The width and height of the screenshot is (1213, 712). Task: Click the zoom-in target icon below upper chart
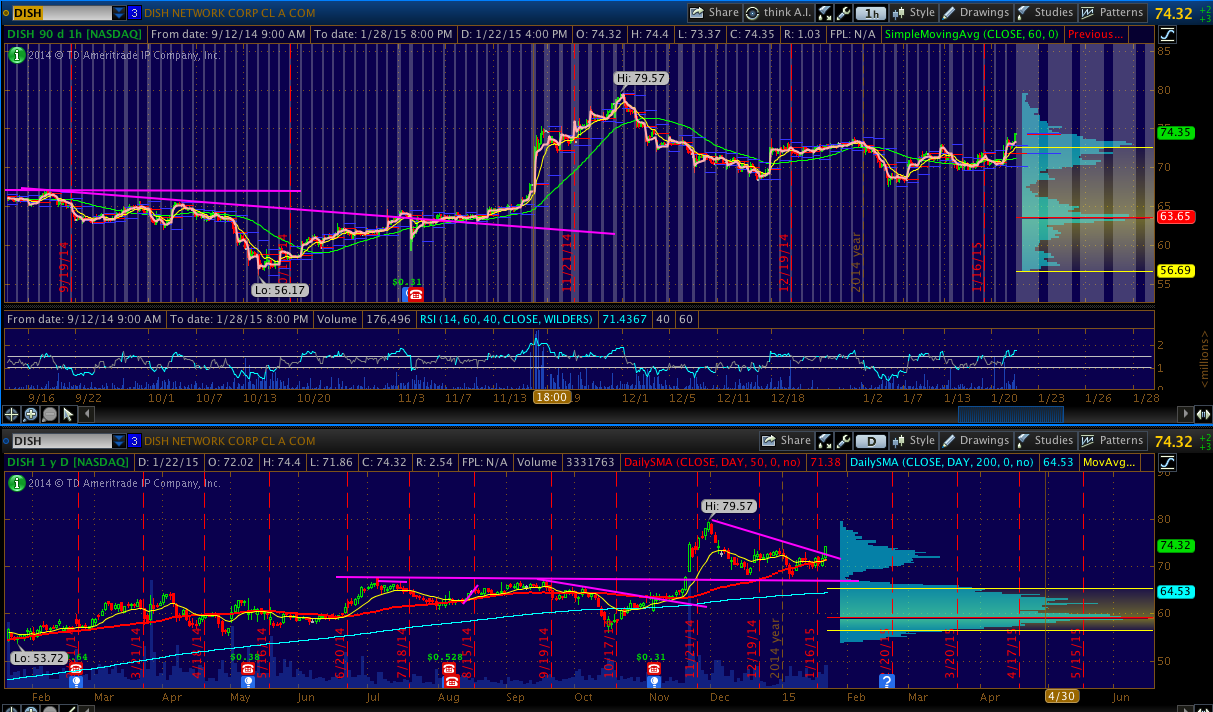31,413
